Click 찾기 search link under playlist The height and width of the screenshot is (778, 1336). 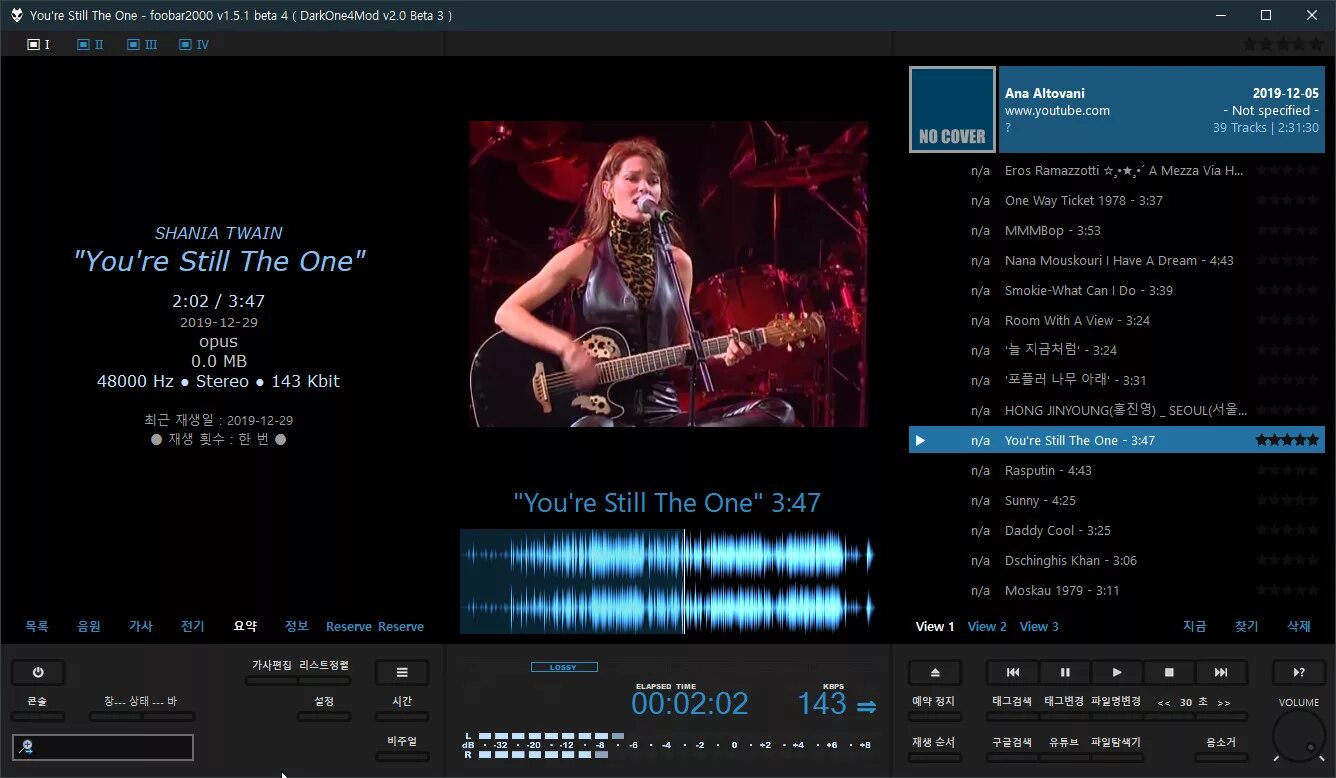pyautogui.click(x=1247, y=626)
